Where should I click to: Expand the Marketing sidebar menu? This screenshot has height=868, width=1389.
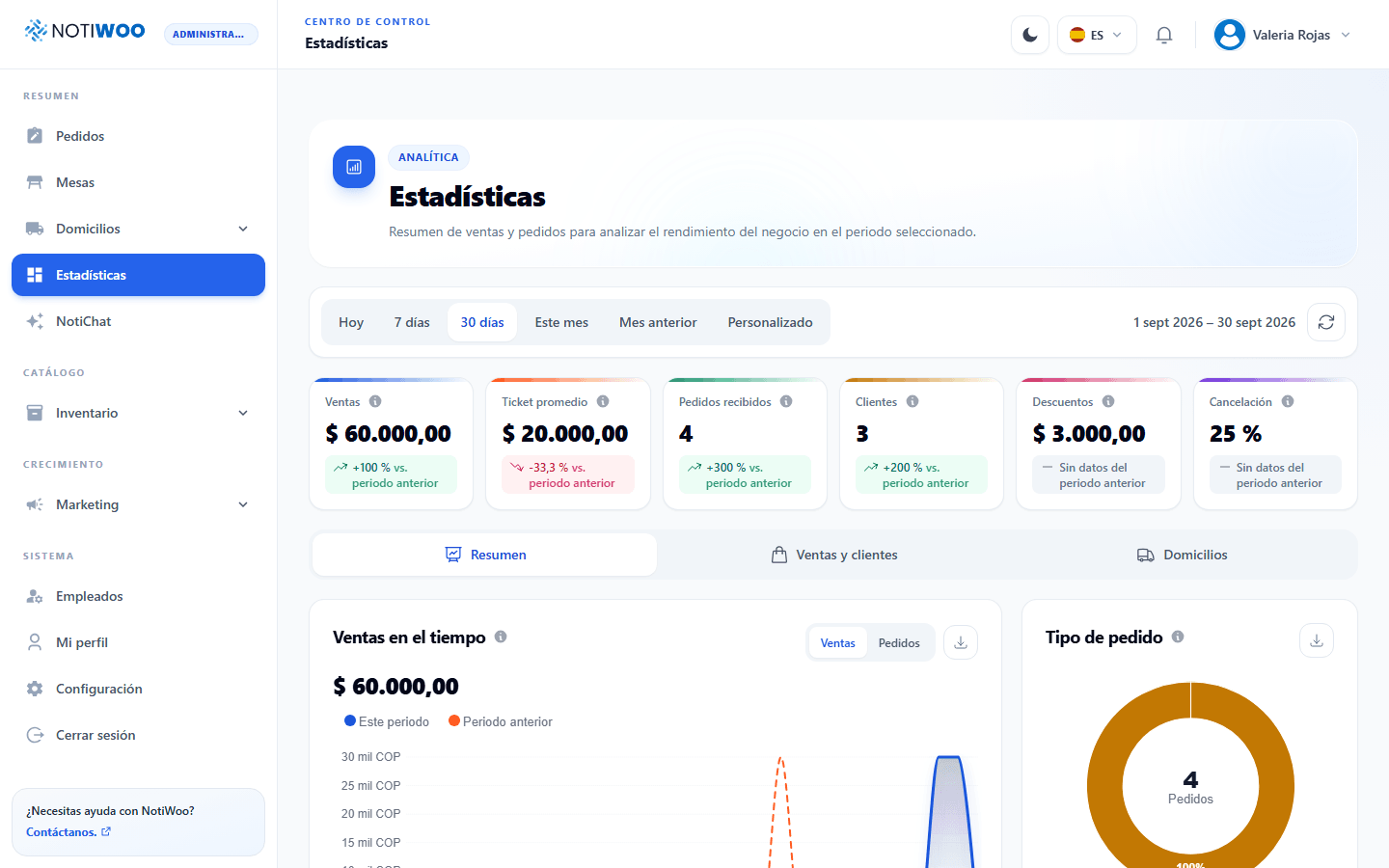[138, 504]
